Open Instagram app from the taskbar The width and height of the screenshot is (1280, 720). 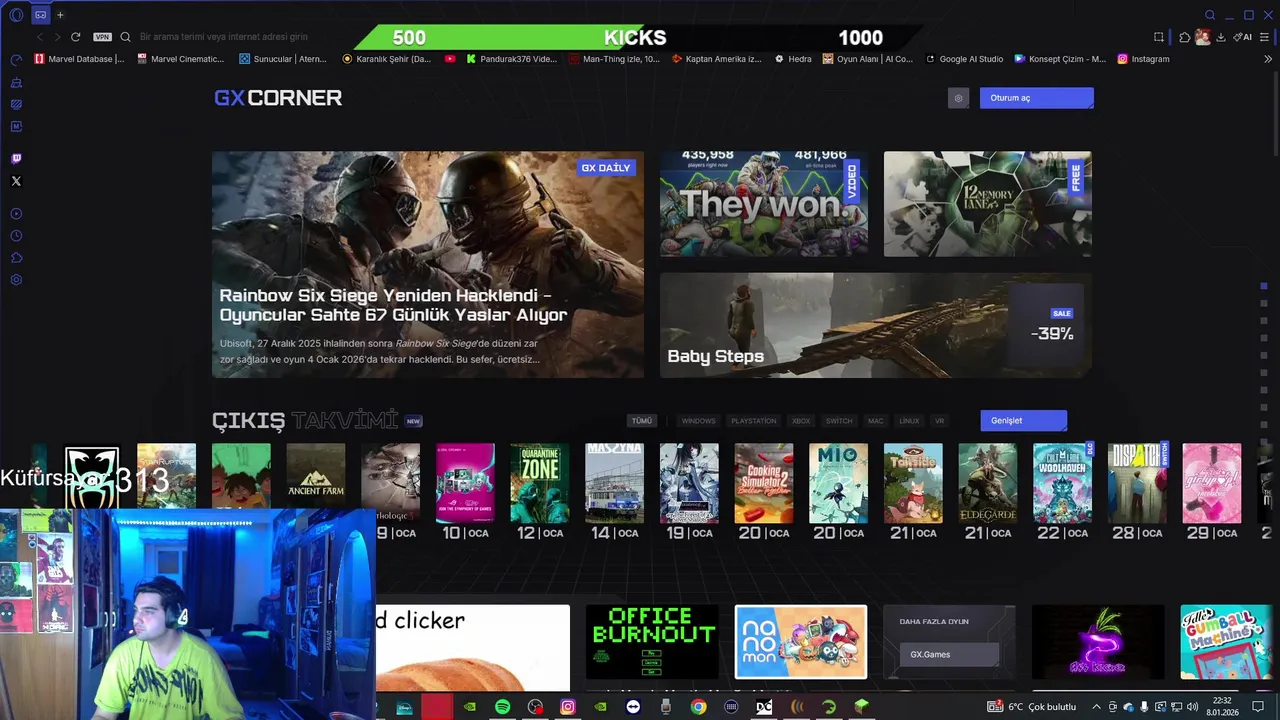(x=568, y=707)
